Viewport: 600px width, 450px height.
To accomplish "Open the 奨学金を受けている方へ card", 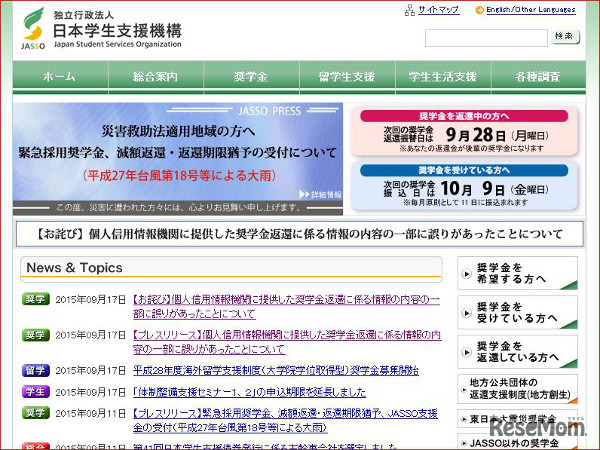I will [x=464, y=186].
